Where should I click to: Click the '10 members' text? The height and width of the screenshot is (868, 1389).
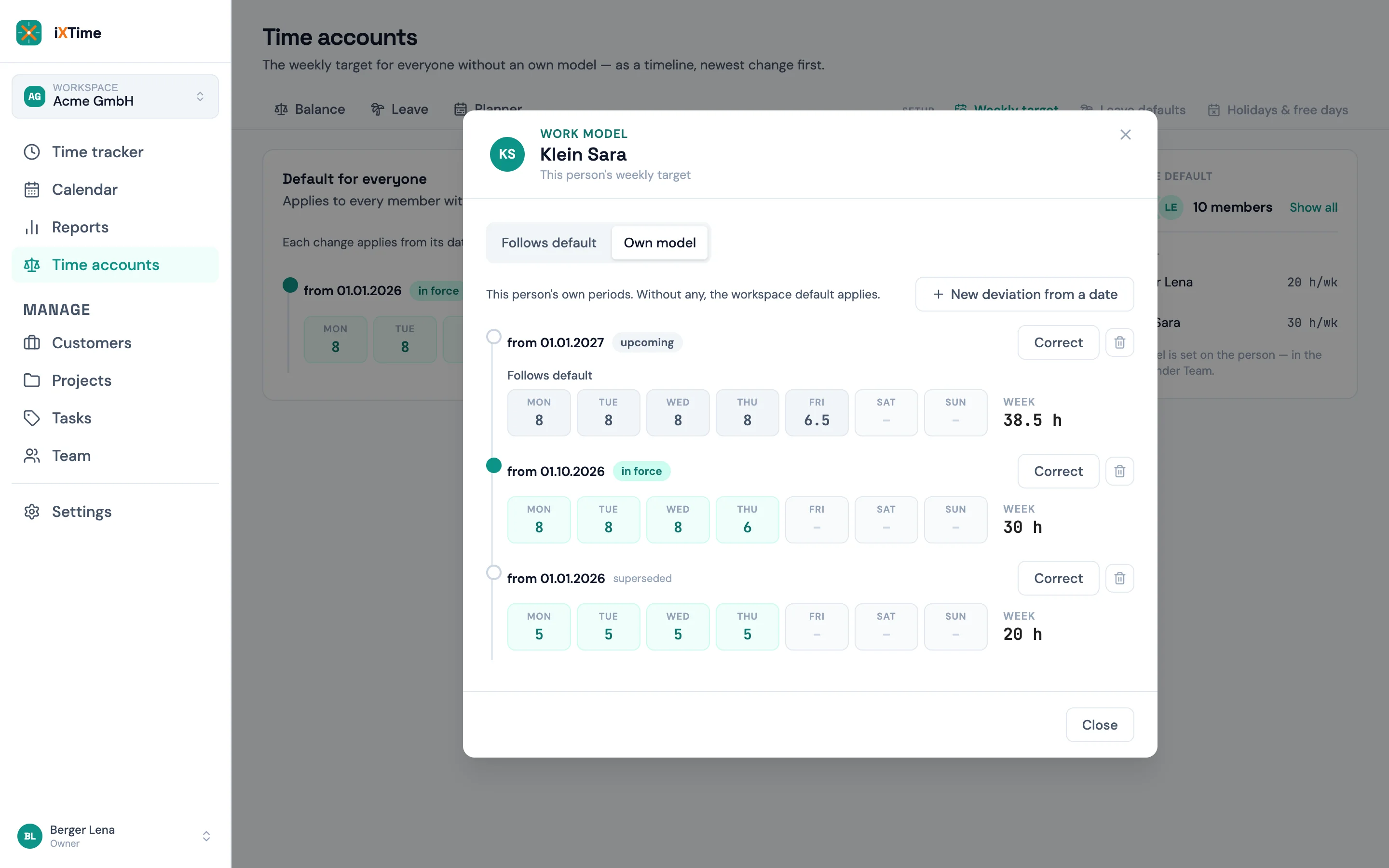(x=1232, y=207)
